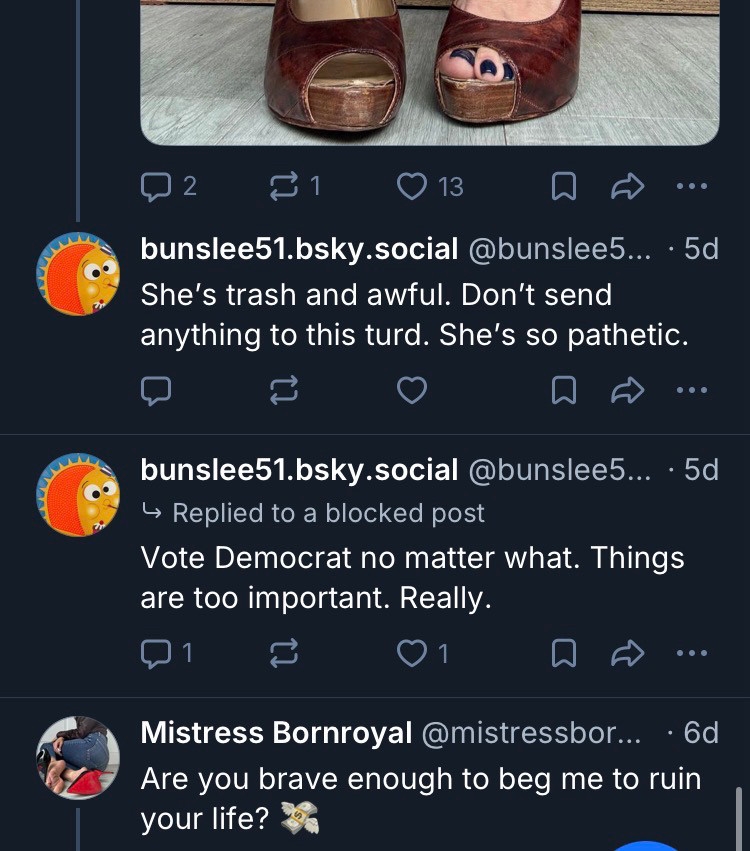Like the 'She's trash and awful' comment
The width and height of the screenshot is (750, 851).
click(412, 391)
